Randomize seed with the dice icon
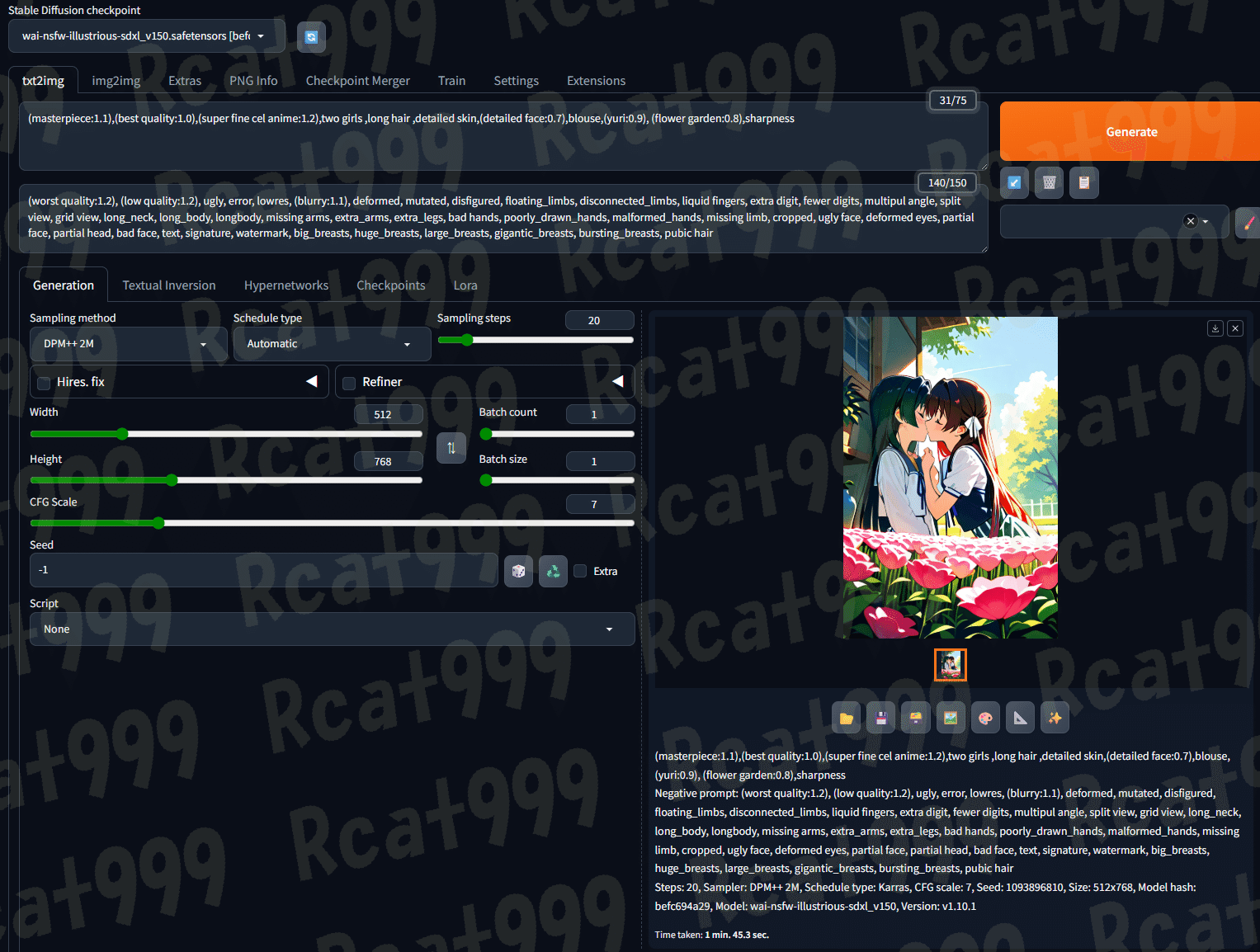The height and width of the screenshot is (952, 1260). [519, 571]
